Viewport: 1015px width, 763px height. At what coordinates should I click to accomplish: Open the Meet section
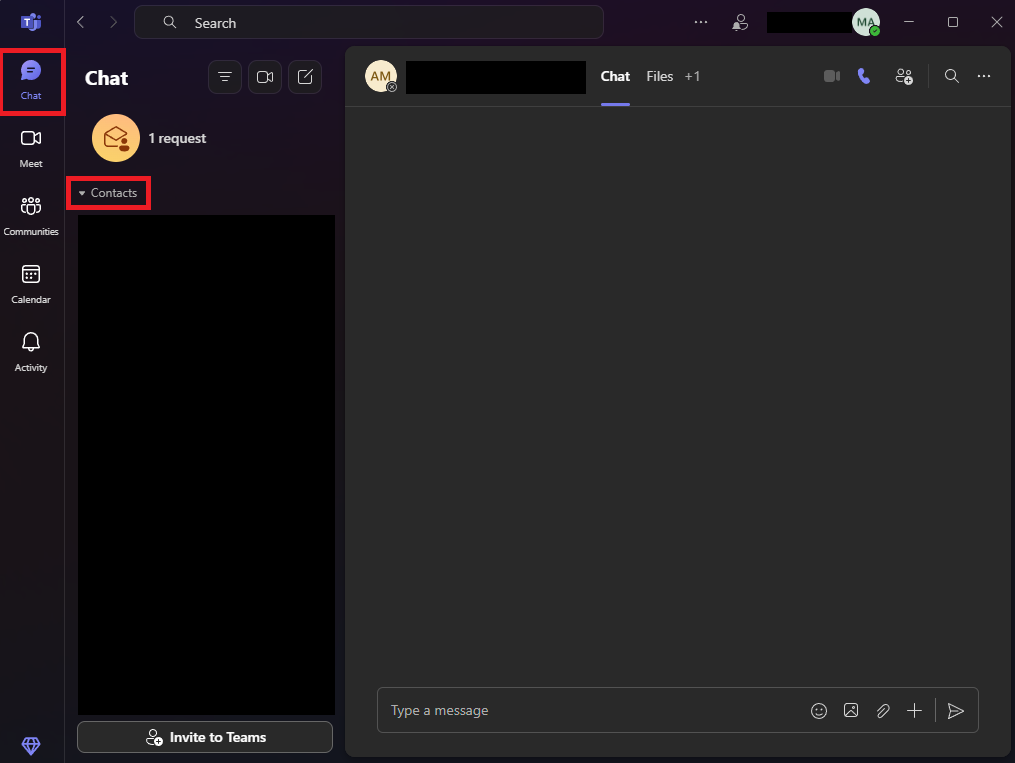pyautogui.click(x=31, y=149)
